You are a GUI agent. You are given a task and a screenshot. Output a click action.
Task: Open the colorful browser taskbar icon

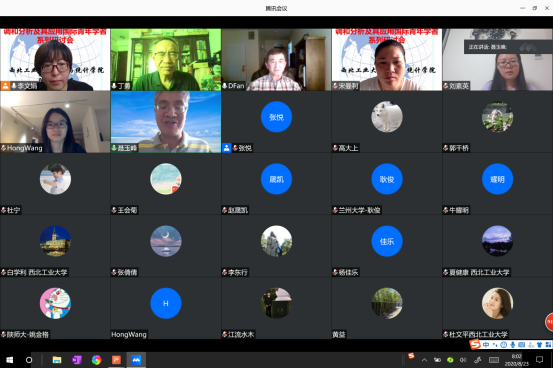pyautogui.click(x=96, y=360)
